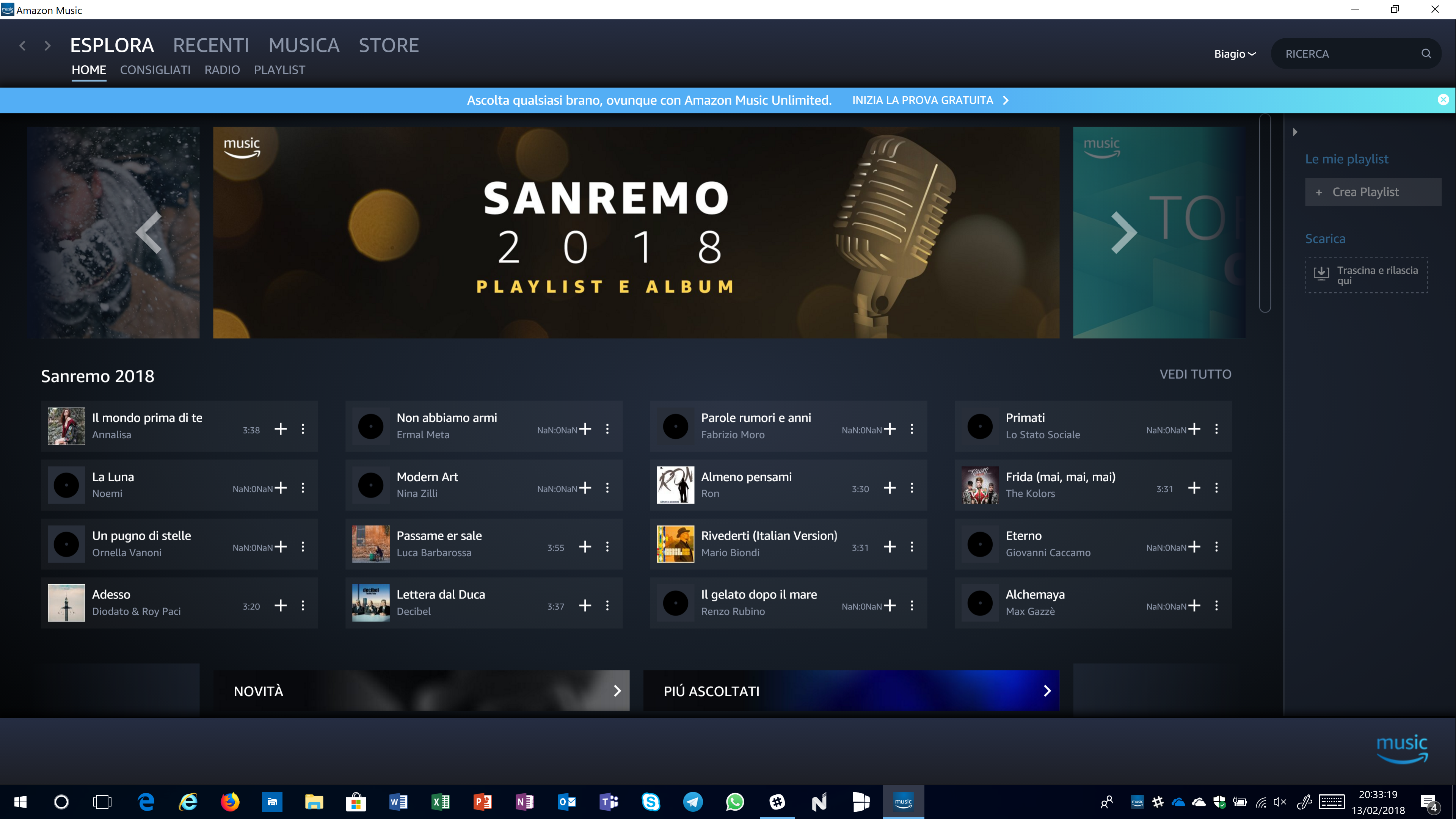
Task: Open more options for Eterno
Action: [x=1216, y=546]
